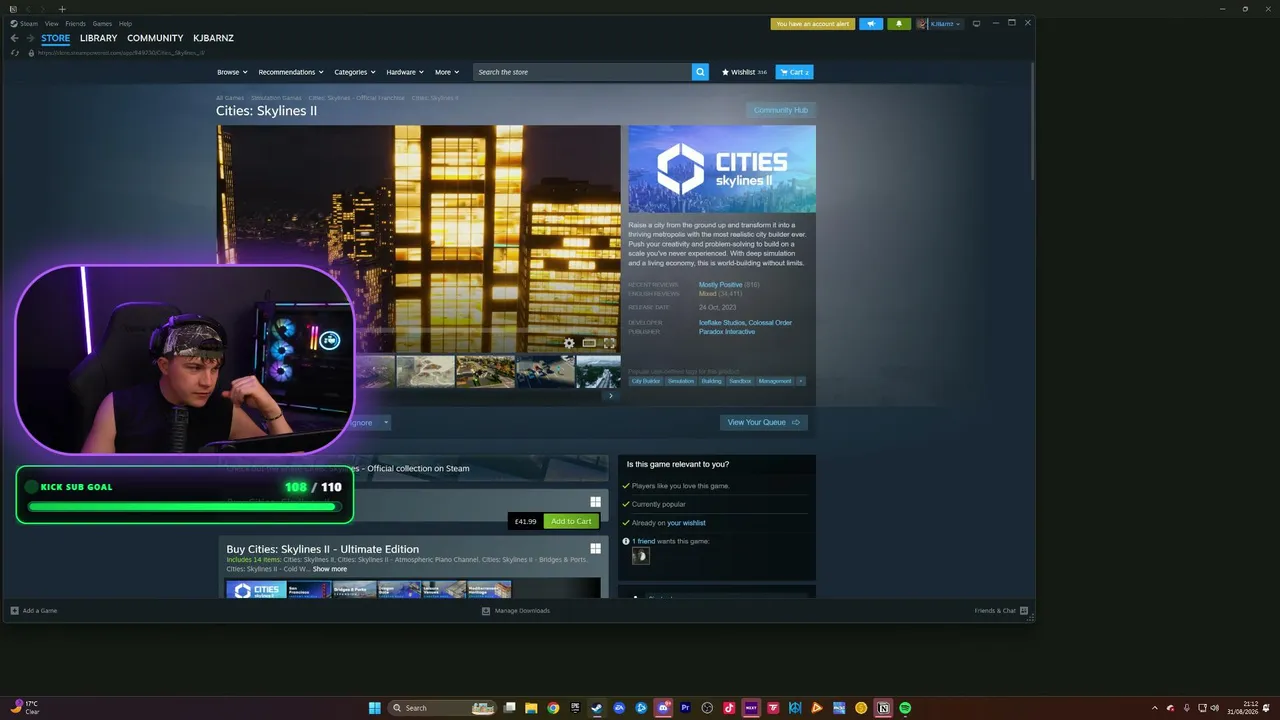Launch Premiere Pro from the taskbar

pyautogui.click(x=685, y=708)
